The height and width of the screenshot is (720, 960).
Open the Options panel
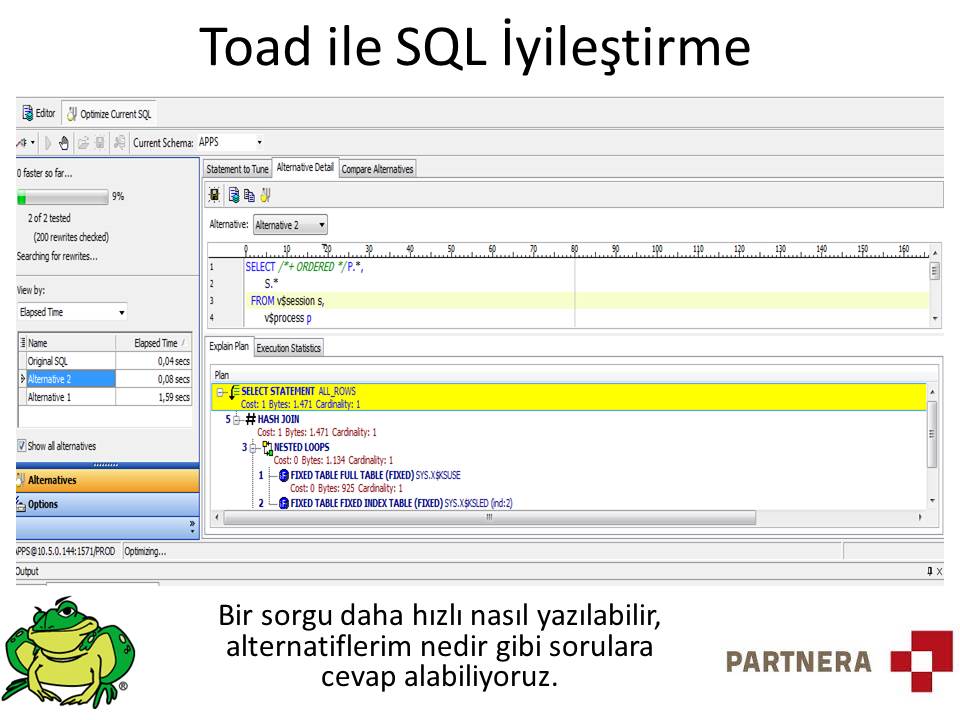click(43, 503)
